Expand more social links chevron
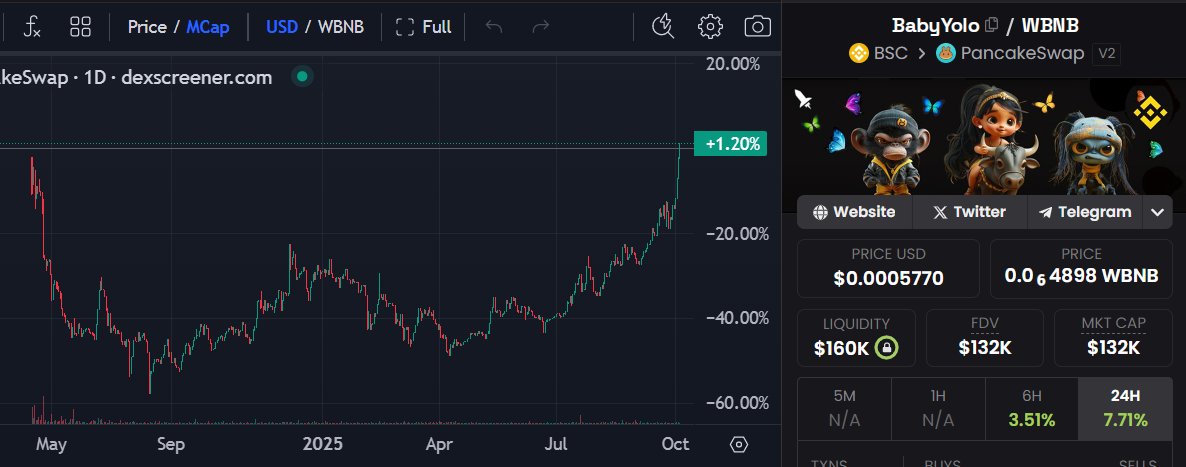 tap(1157, 212)
